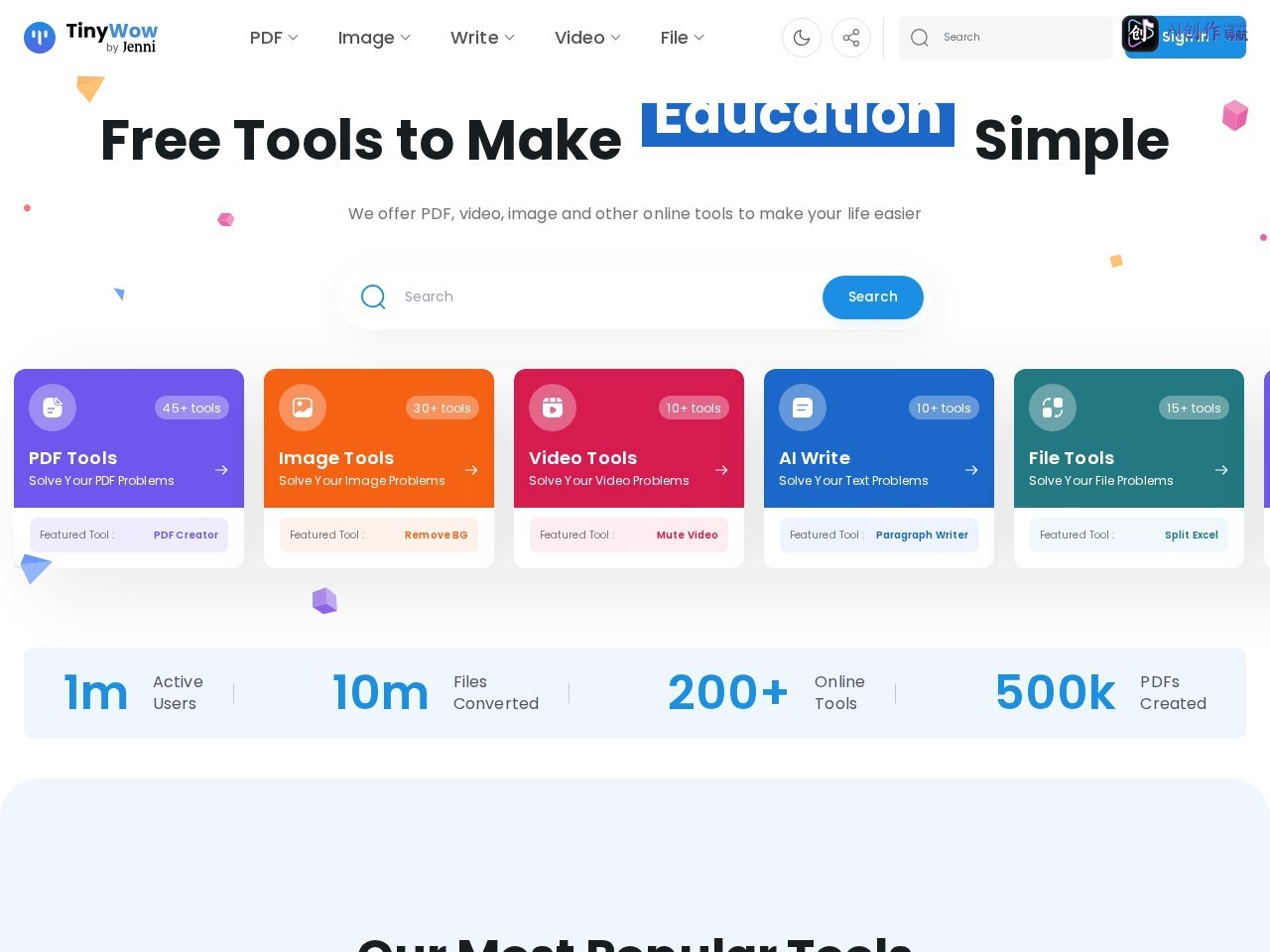The height and width of the screenshot is (952, 1270).
Task: Click the File Tools card icon
Action: coord(1053,408)
